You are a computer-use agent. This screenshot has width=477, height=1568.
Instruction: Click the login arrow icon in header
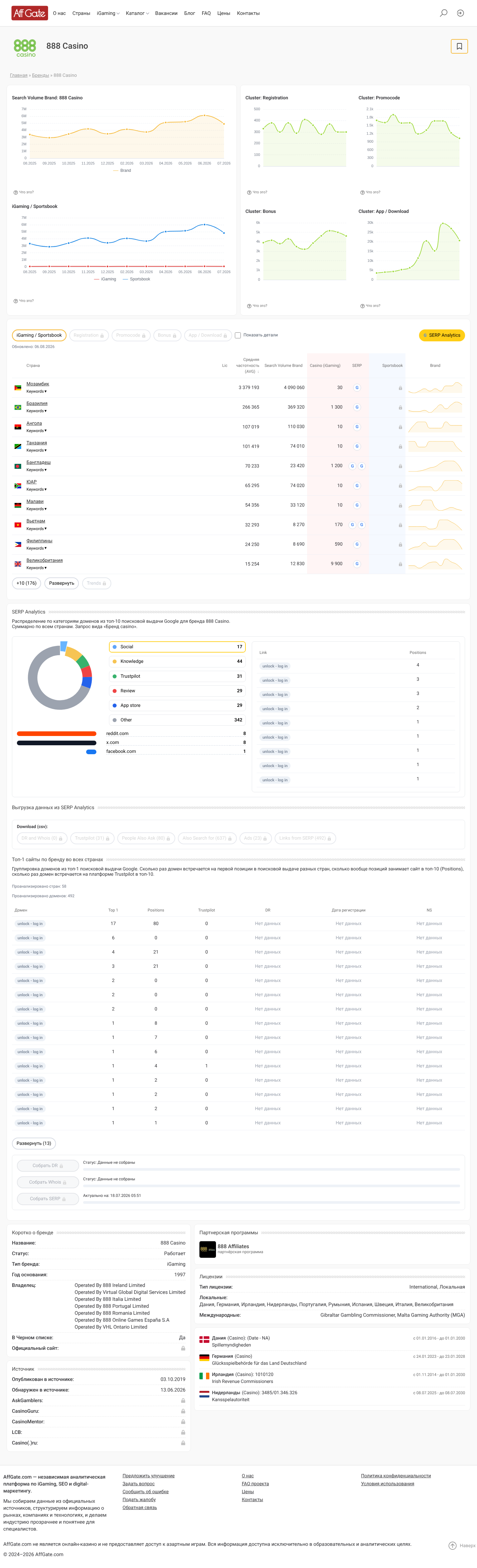[x=460, y=13]
